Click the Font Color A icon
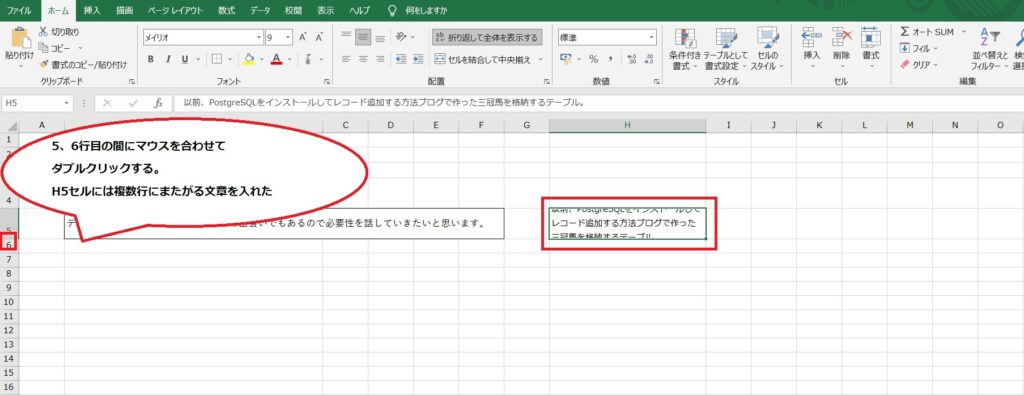This screenshot has height=395, width=1024. 276,59
